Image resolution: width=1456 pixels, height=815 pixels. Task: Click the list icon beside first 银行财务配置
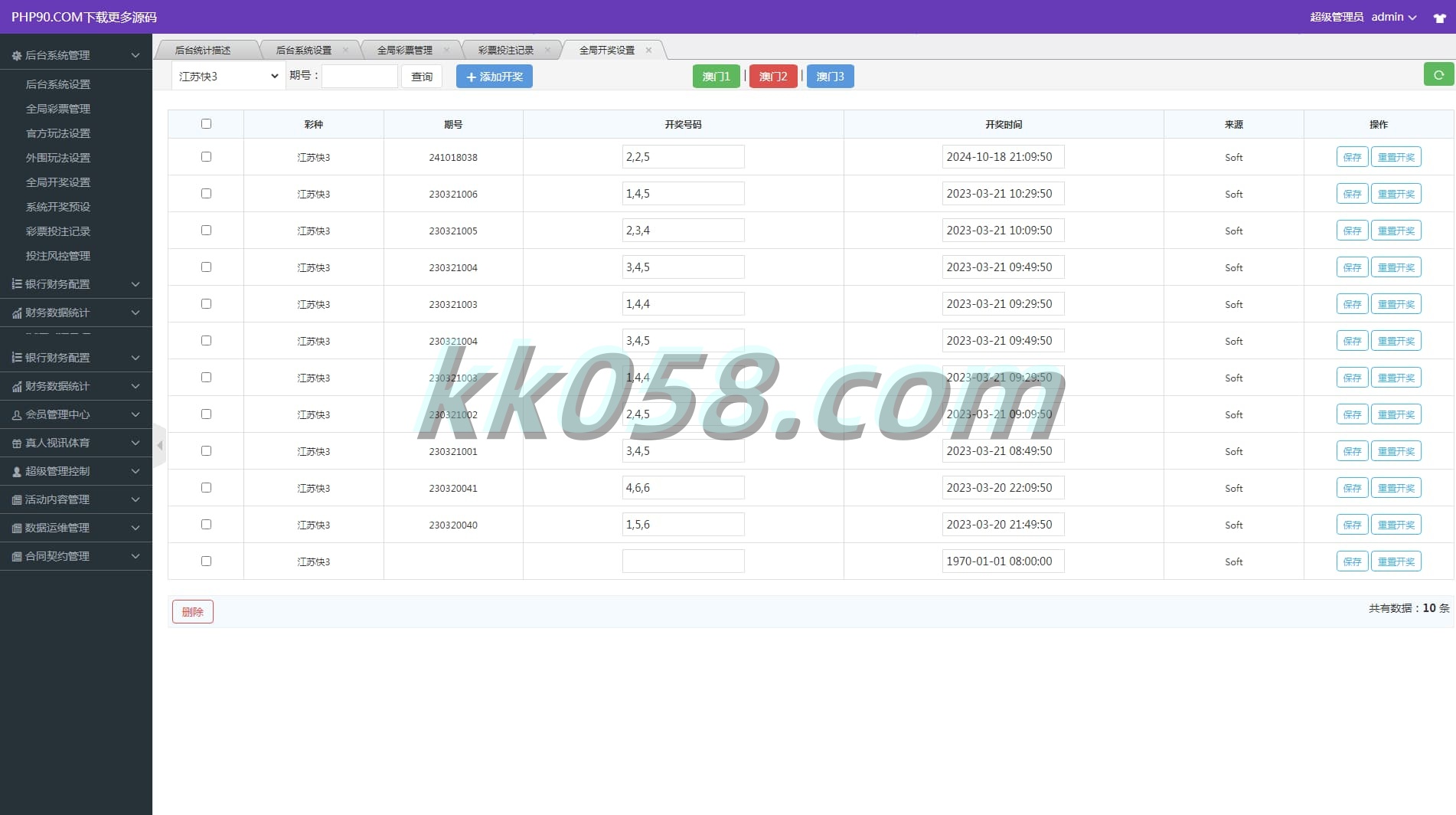point(17,284)
